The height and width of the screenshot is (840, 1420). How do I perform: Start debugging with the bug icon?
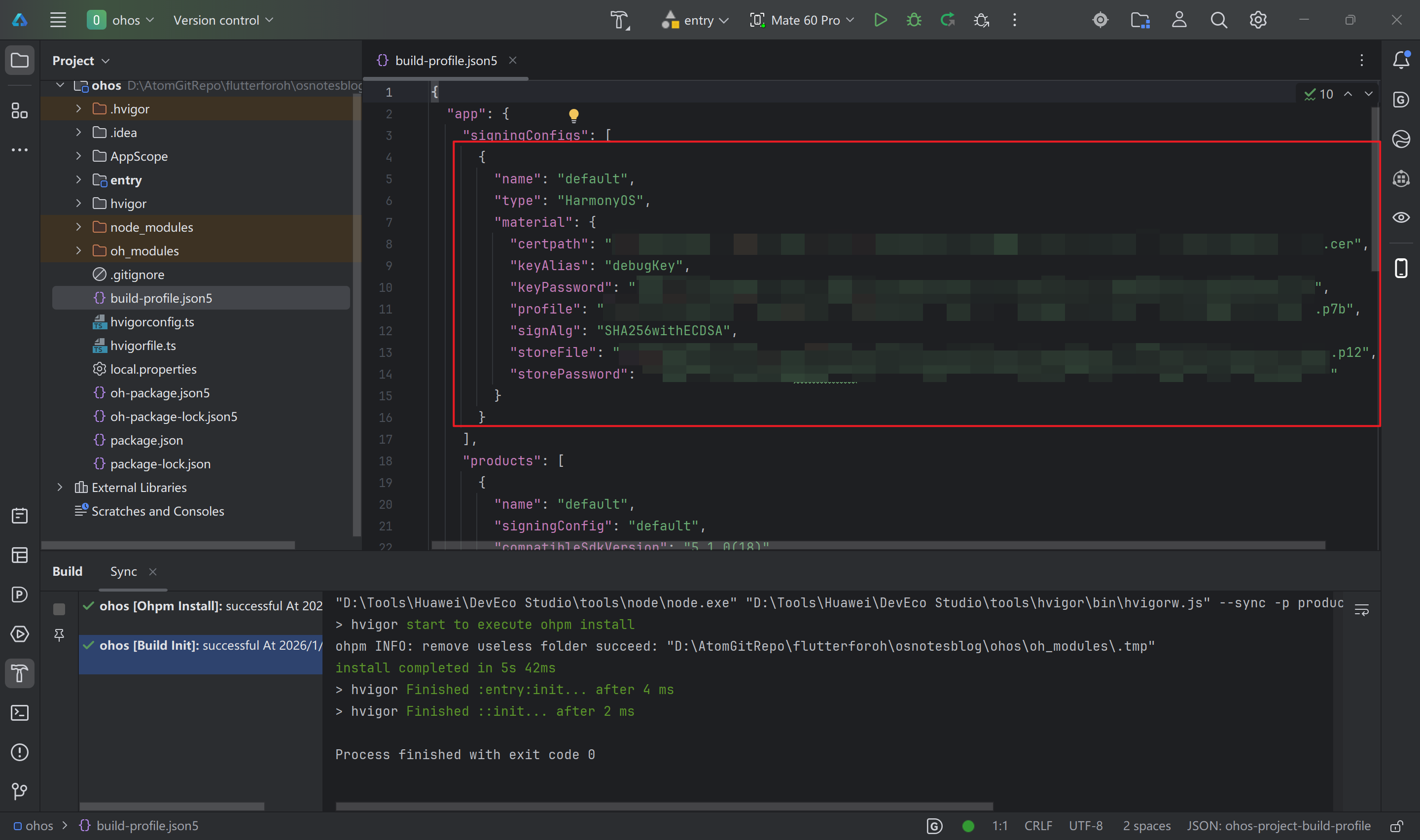point(914,20)
